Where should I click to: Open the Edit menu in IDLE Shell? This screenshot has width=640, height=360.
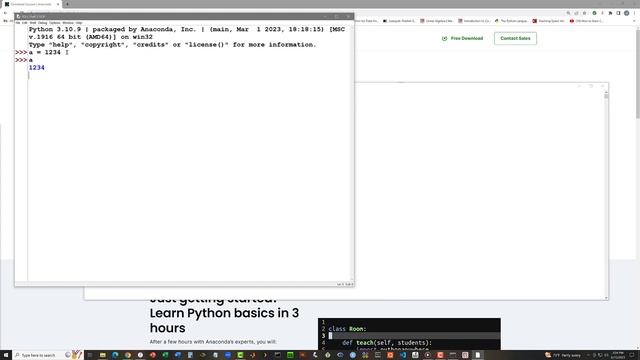tap(24, 23)
